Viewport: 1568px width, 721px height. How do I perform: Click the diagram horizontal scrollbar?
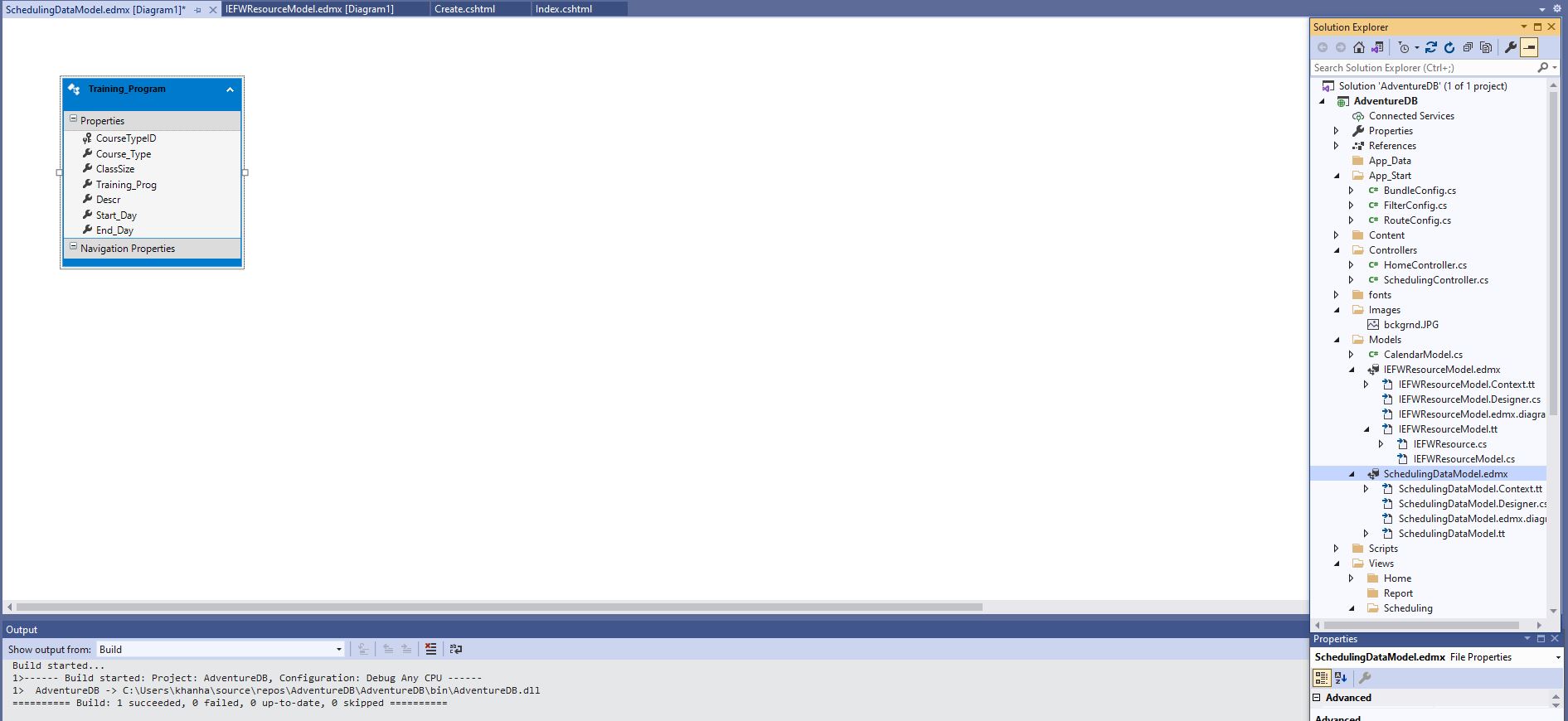pos(499,607)
